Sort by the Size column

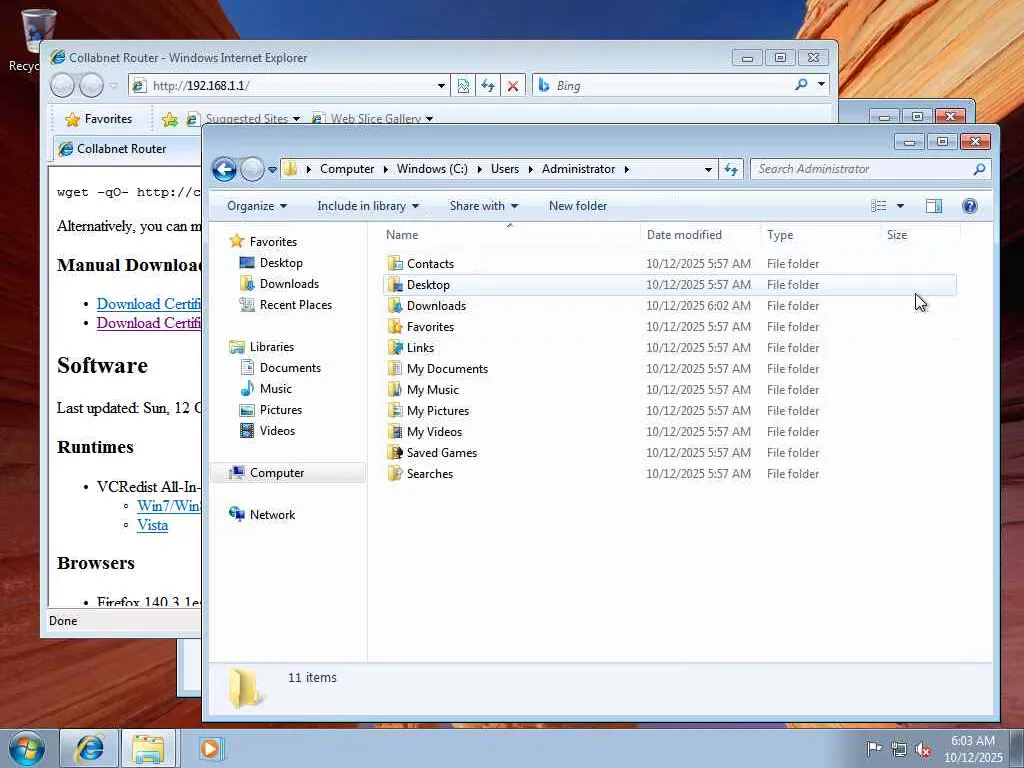tap(920, 235)
